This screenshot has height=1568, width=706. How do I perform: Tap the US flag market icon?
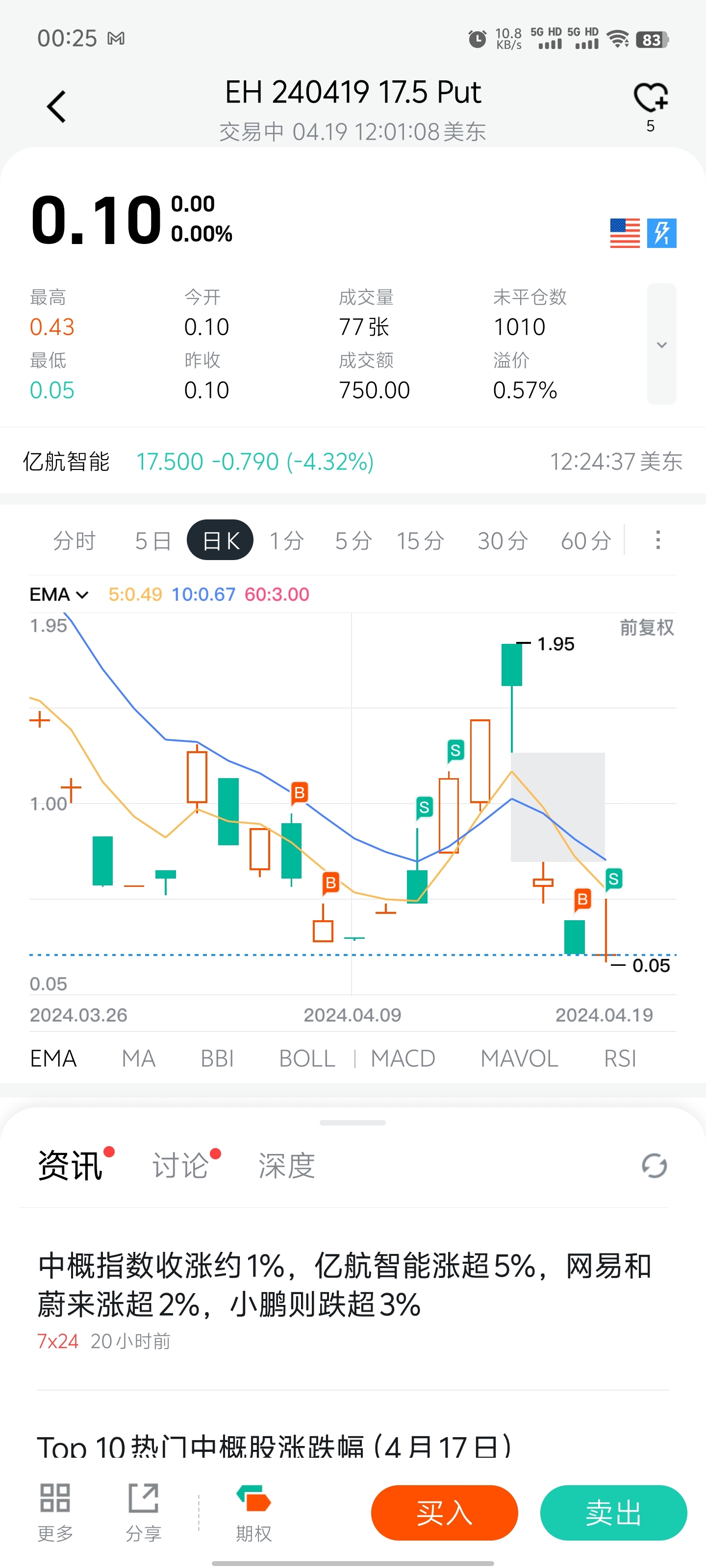625,233
